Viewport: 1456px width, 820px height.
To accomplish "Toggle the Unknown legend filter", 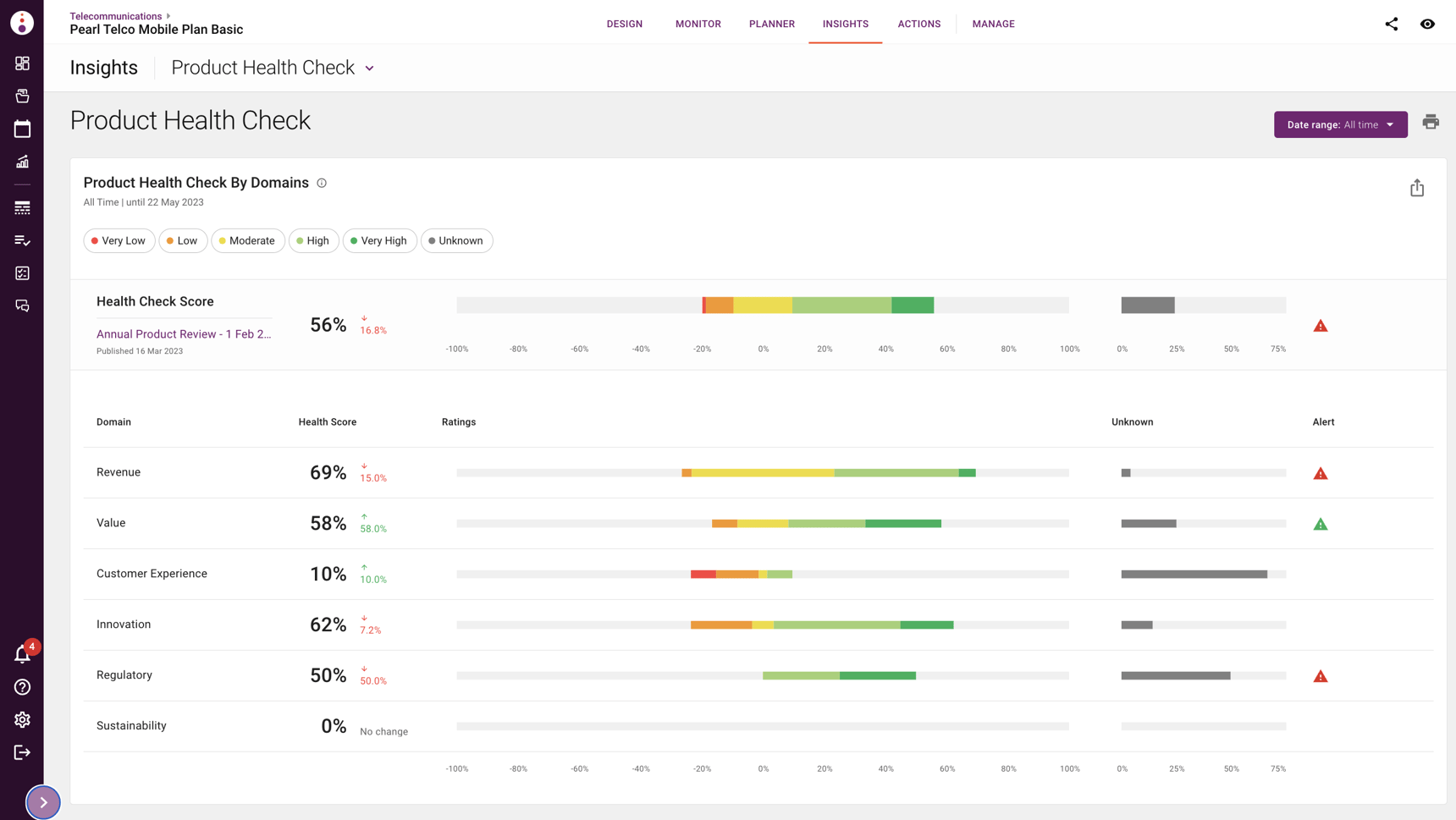I will (456, 240).
